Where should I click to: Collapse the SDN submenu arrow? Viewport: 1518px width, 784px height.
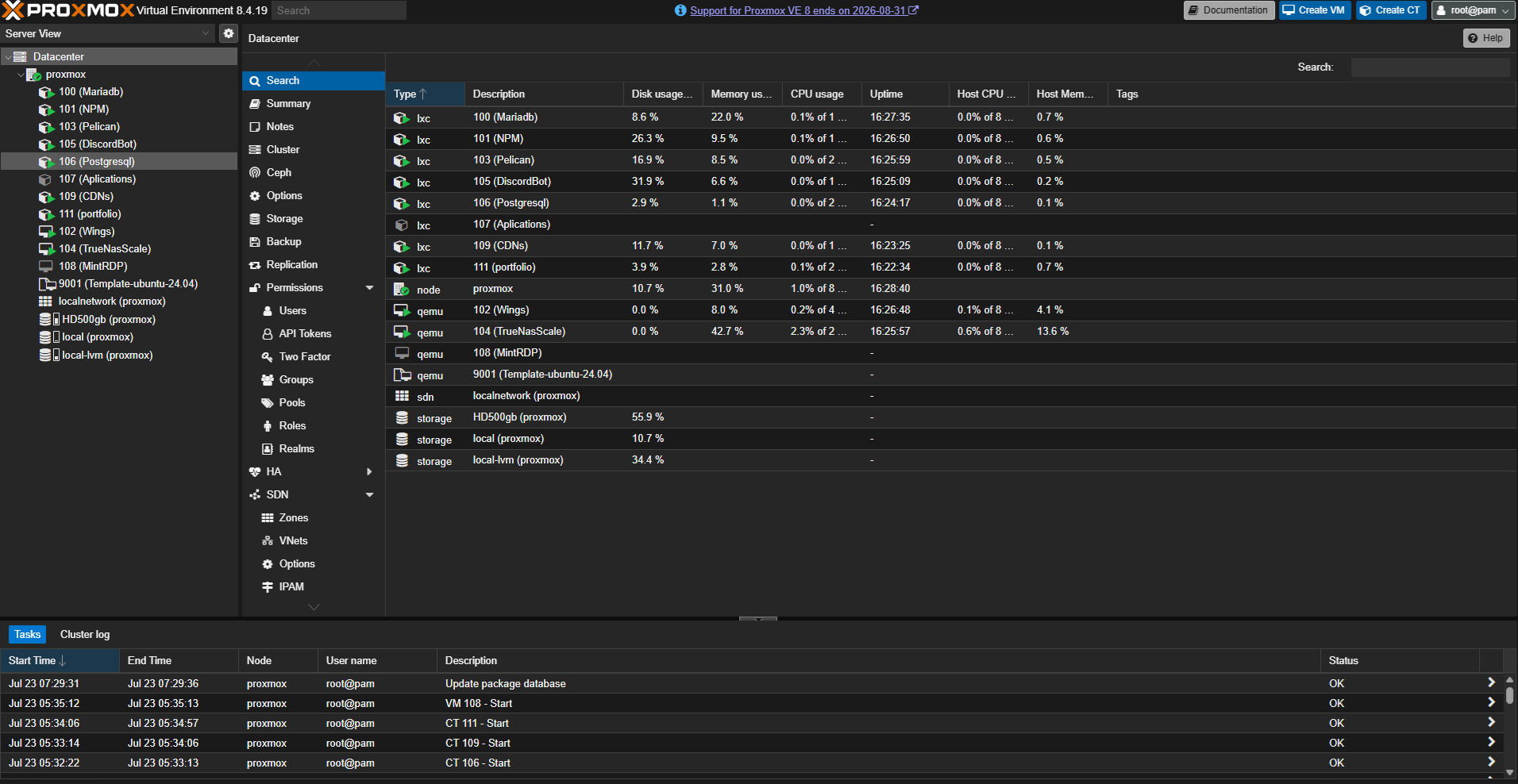pos(369,495)
